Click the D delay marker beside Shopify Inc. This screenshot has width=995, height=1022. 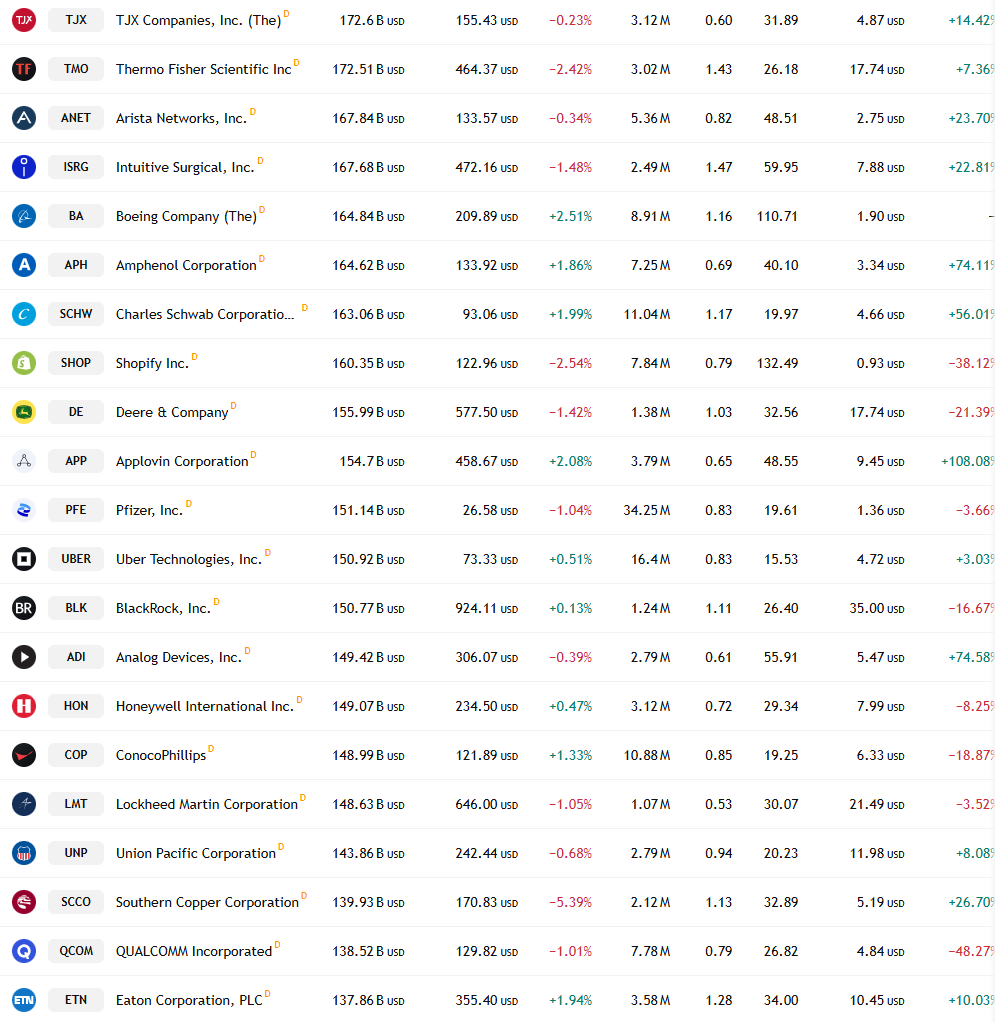tap(194, 357)
